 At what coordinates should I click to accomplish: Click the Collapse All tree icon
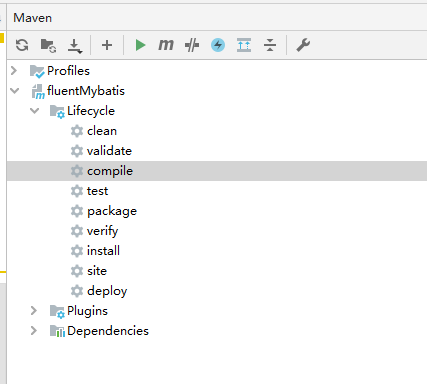[x=270, y=45]
